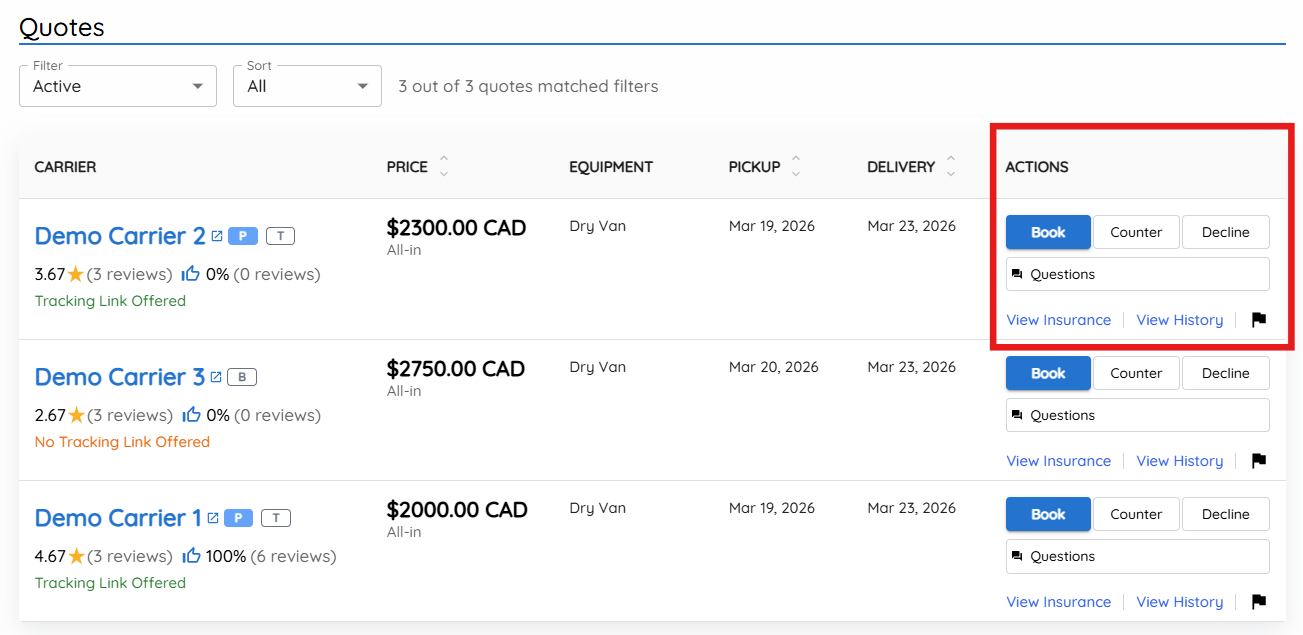The height and width of the screenshot is (635, 1303).
Task: View Insurance for Demo Carrier 3
Action: 1058,461
